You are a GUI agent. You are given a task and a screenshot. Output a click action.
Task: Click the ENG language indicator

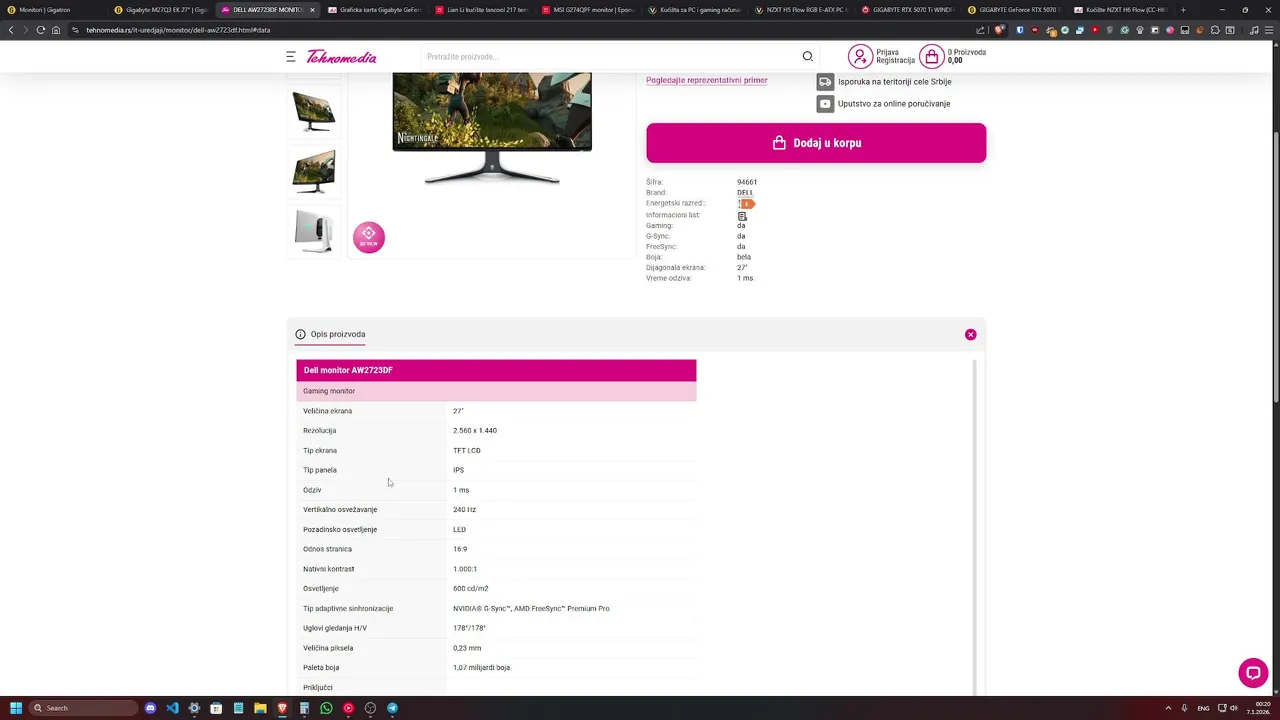(x=1203, y=708)
